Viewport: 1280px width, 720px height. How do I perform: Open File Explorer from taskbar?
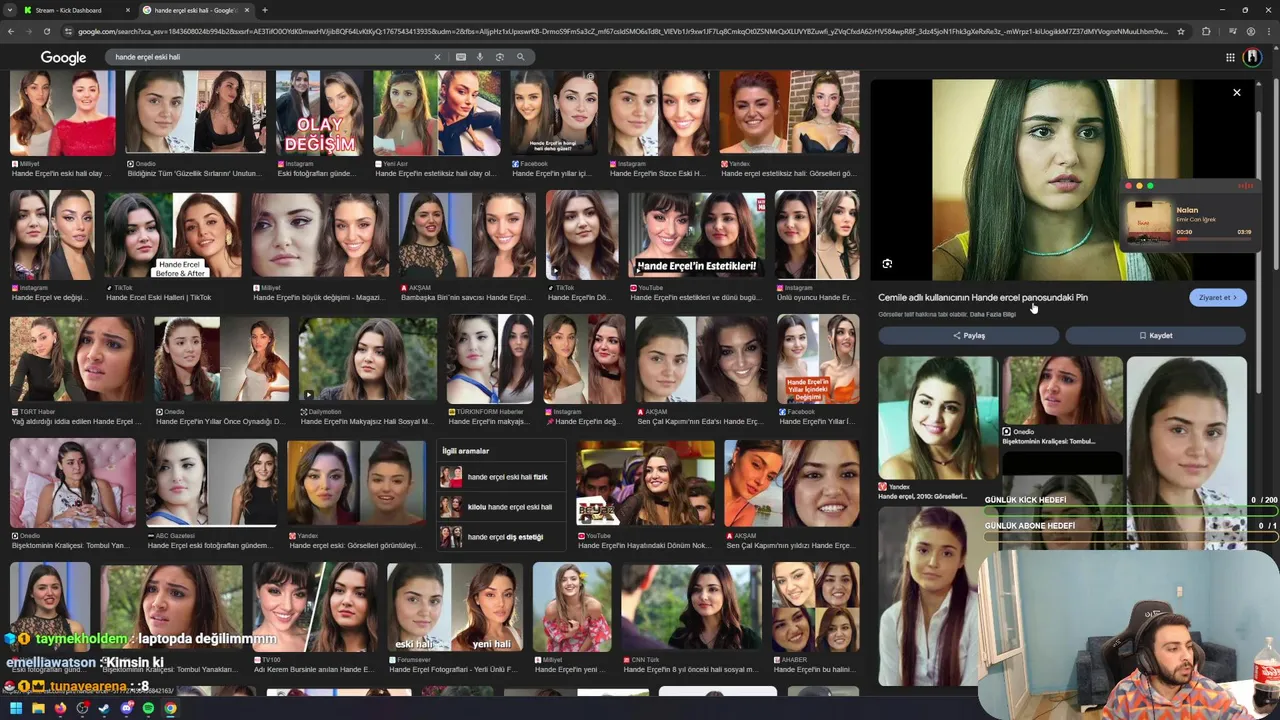(38, 708)
